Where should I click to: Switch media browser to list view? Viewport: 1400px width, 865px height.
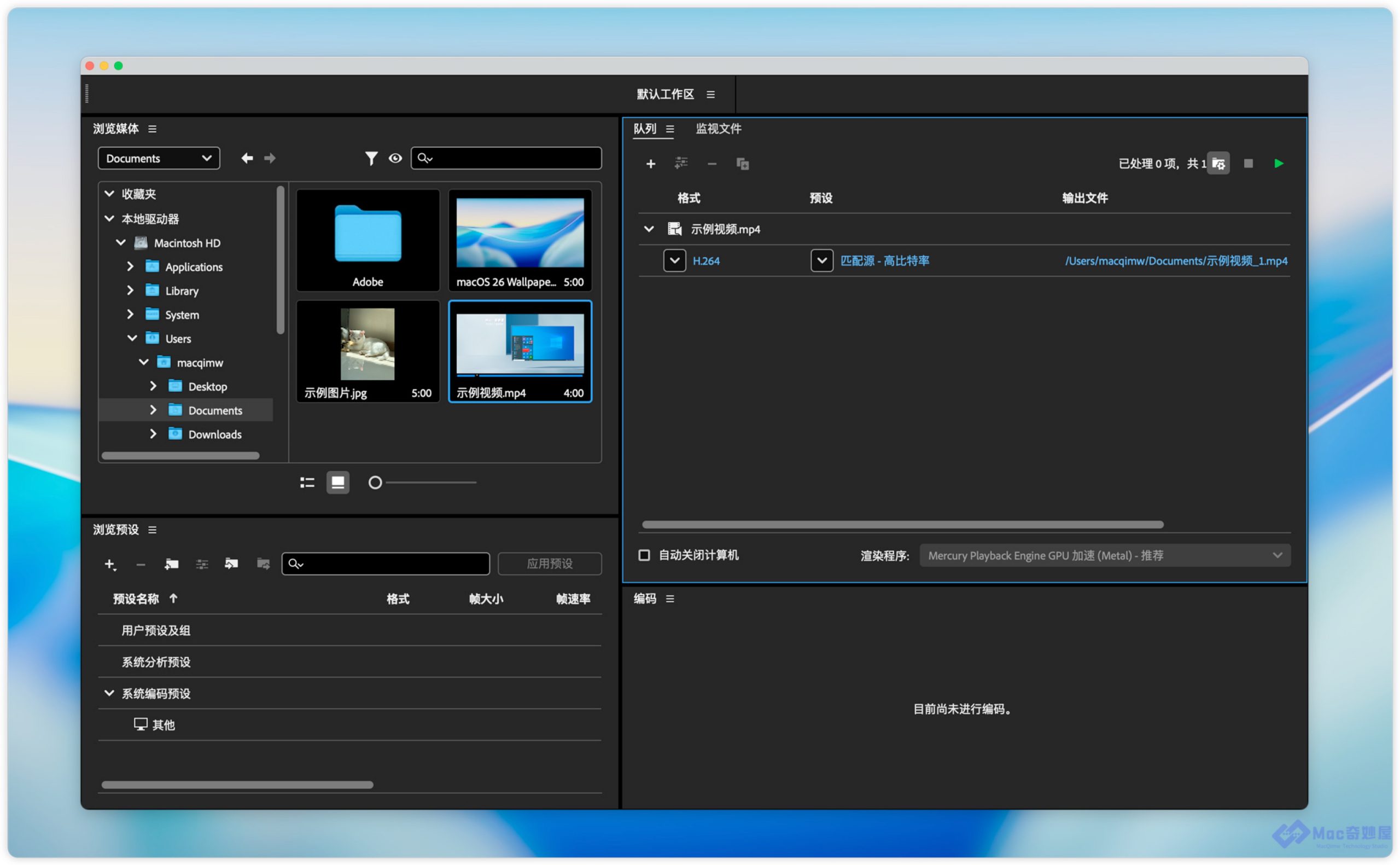coord(307,483)
